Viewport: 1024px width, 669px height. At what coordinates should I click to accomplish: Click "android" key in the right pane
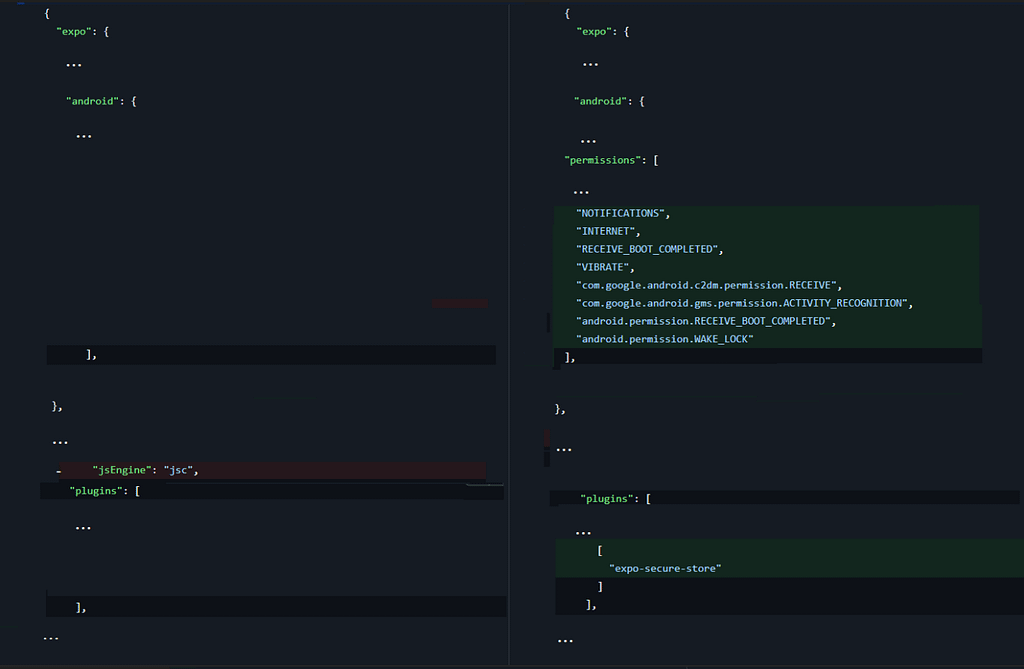[x=601, y=101]
